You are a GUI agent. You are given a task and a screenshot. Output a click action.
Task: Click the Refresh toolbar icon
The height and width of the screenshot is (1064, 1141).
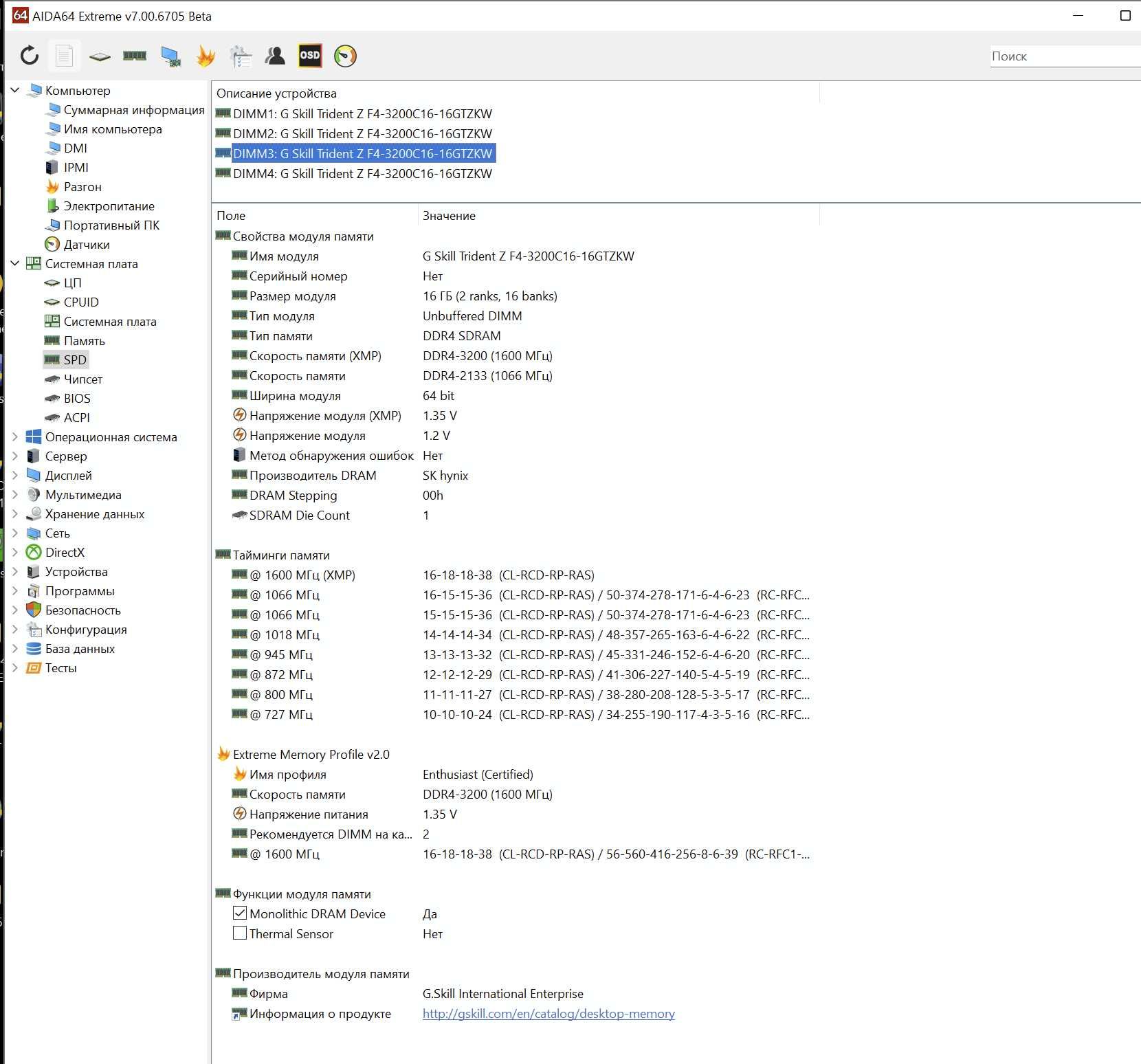[x=29, y=56]
